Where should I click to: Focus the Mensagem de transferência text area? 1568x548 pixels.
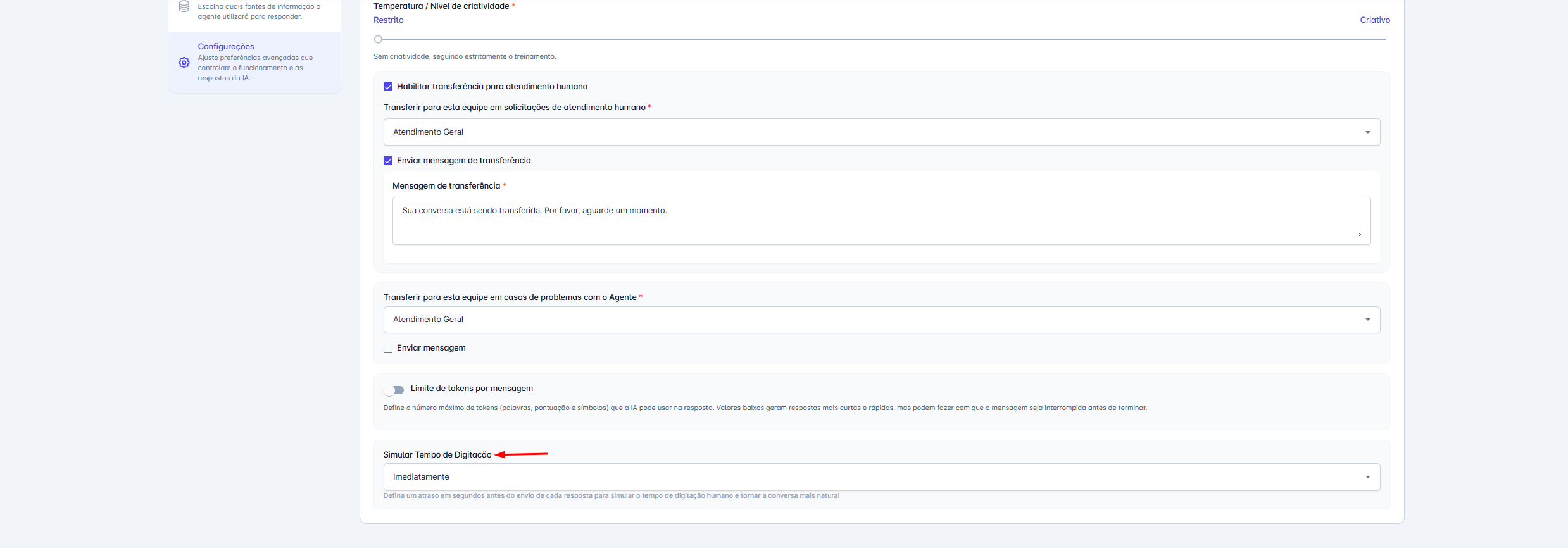tap(880, 220)
